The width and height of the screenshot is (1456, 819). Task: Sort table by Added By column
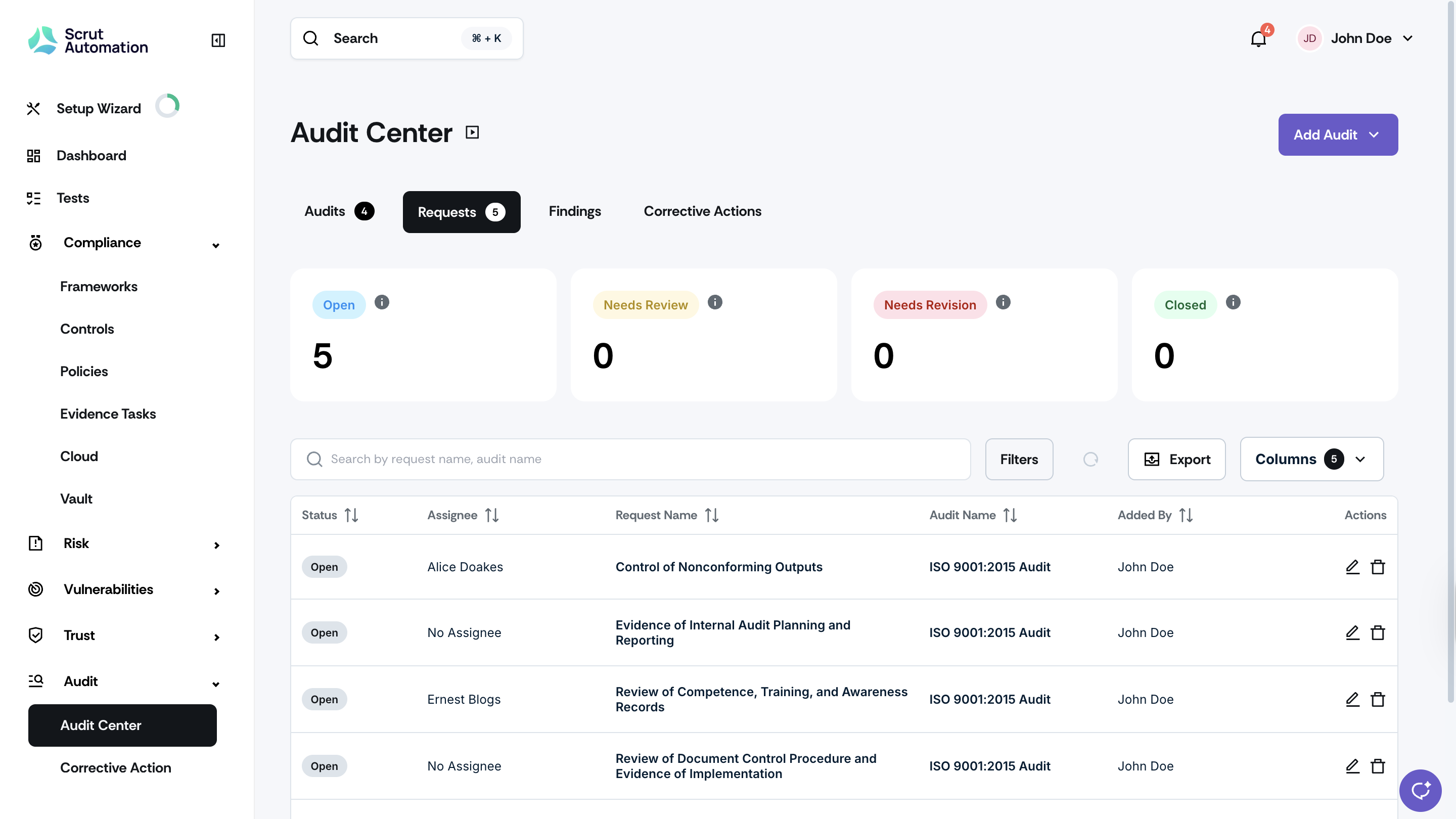(x=1186, y=515)
